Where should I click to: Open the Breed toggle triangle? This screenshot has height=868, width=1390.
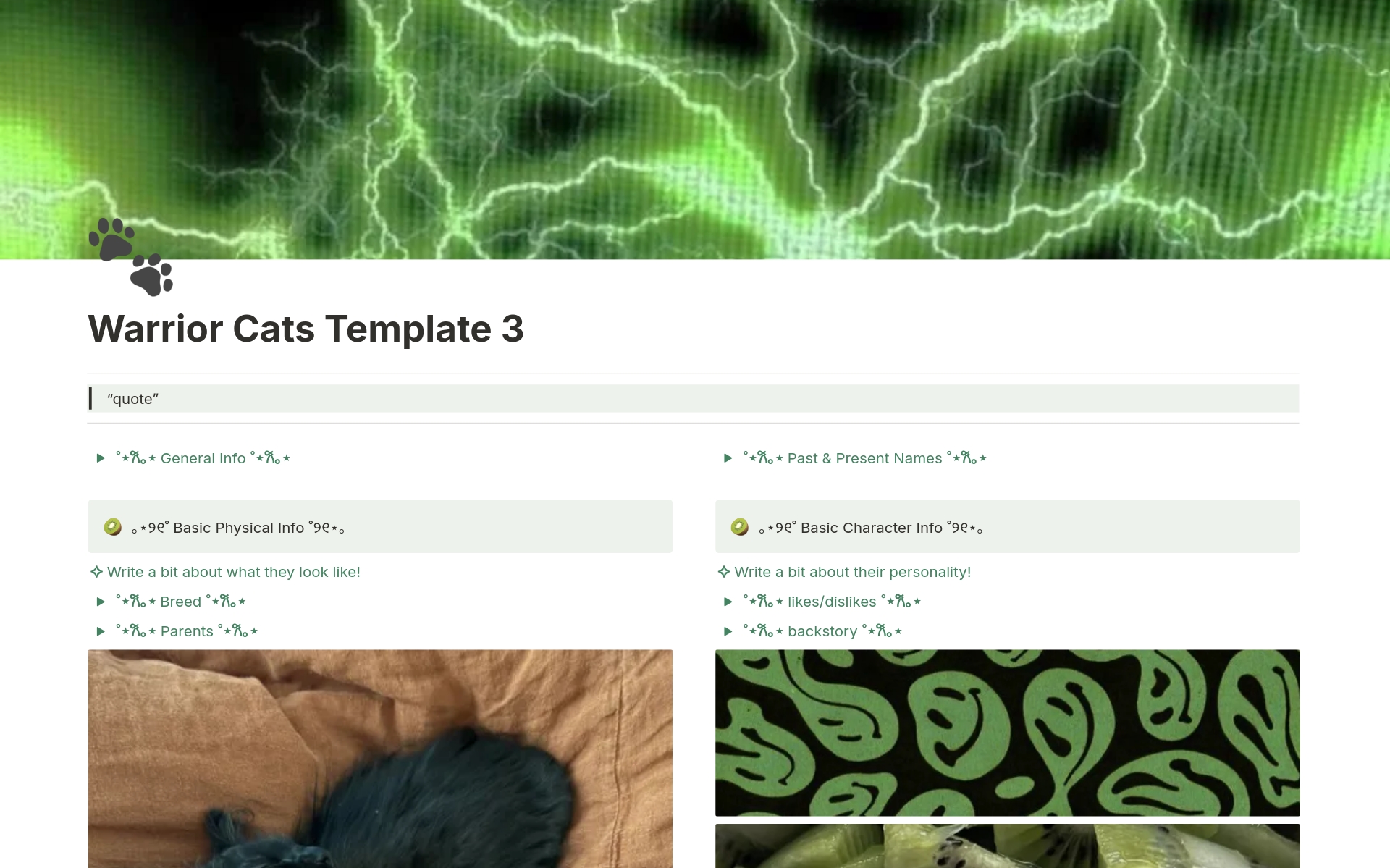(x=101, y=602)
